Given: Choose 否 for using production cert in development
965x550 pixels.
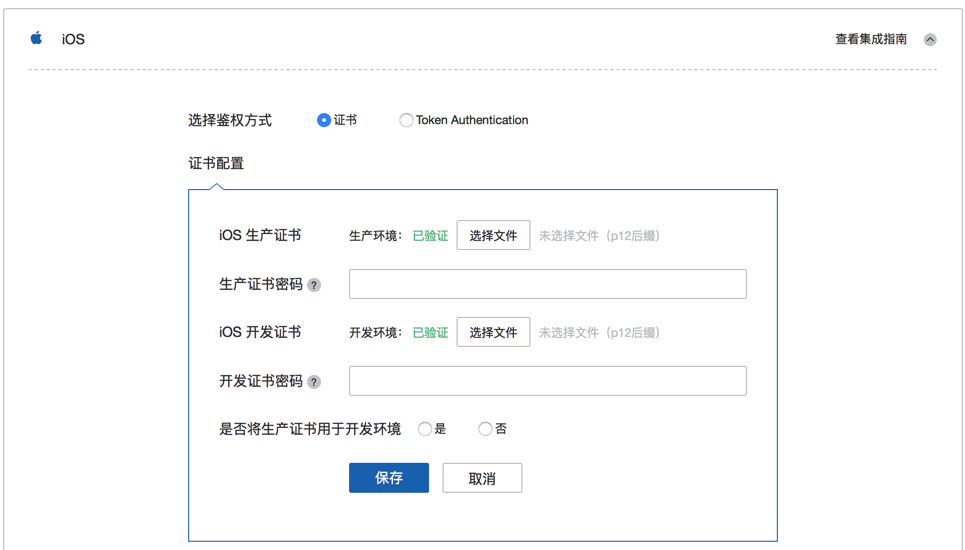Looking at the screenshot, I should (485, 429).
